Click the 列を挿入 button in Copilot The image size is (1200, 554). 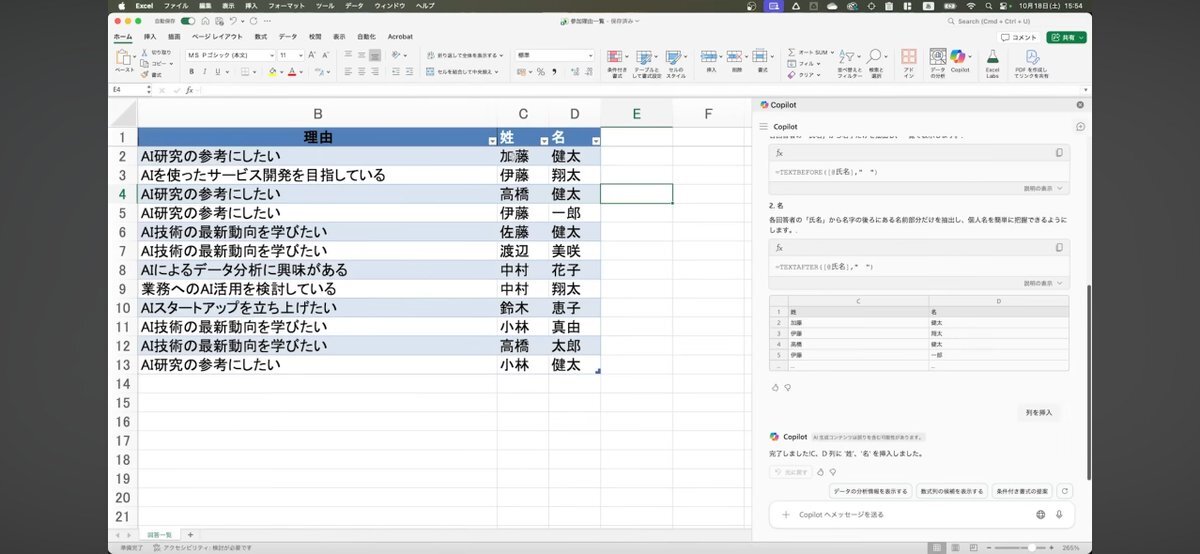pos(1042,413)
